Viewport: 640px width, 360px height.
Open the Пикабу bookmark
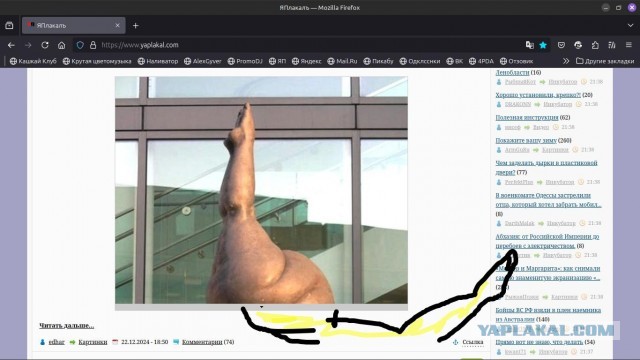[x=378, y=61]
